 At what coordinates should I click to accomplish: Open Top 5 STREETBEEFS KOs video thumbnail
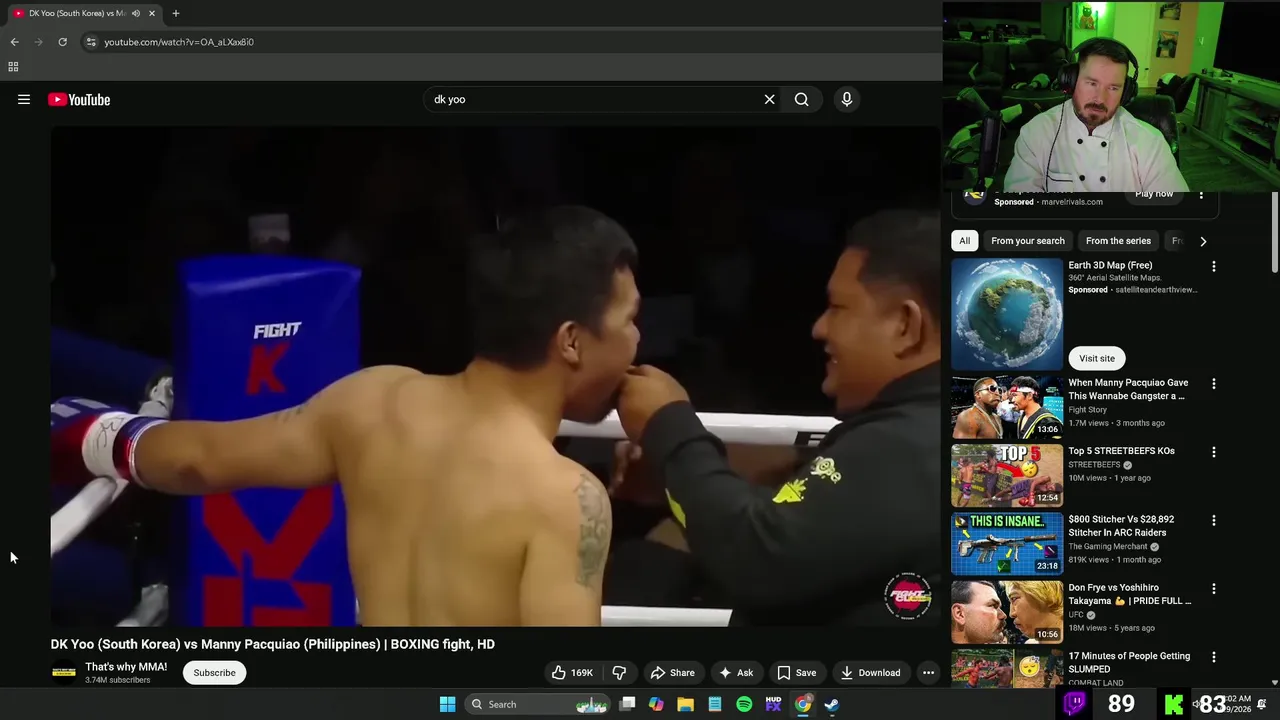pyautogui.click(x=1007, y=475)
